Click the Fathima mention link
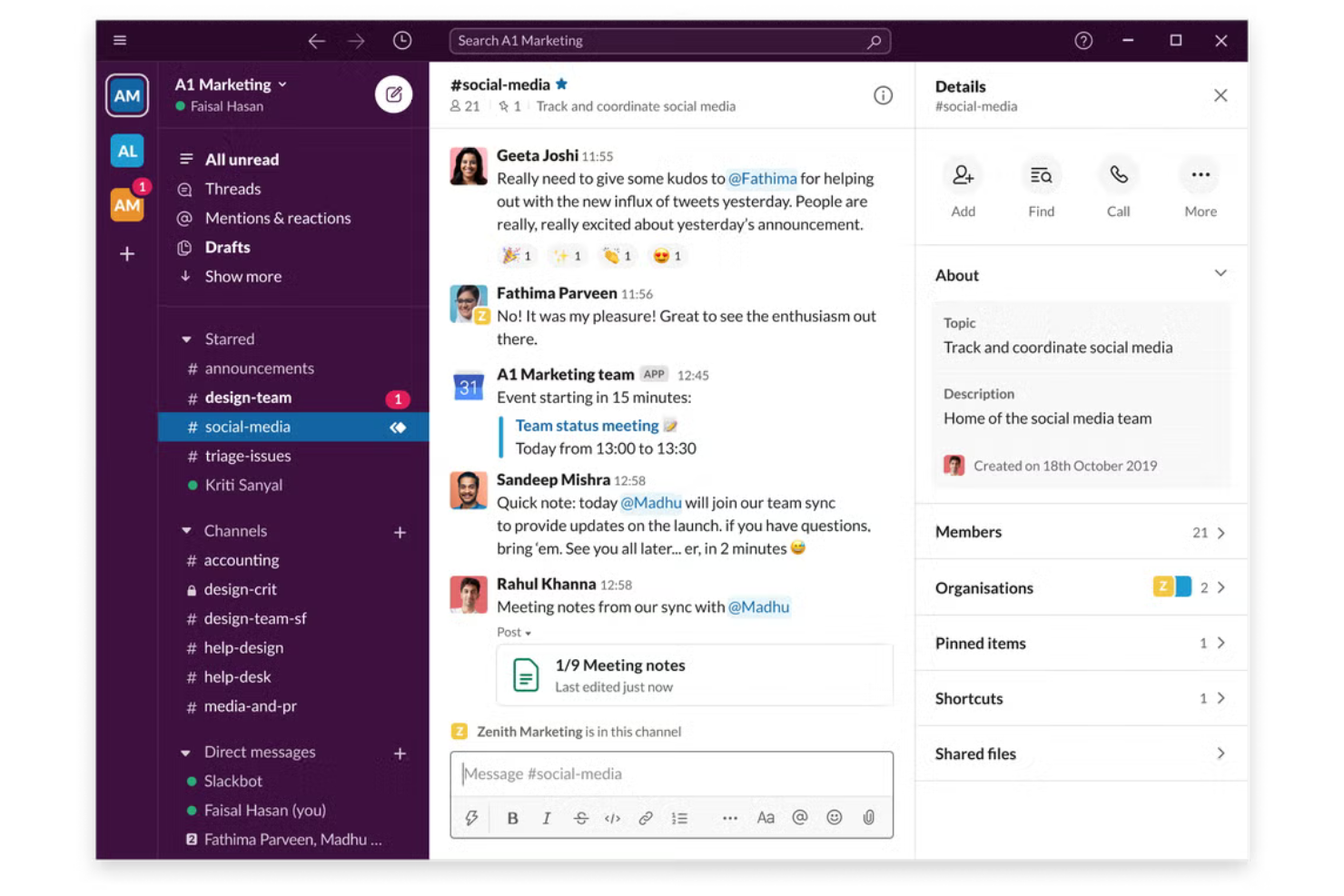Image resolution: width=1344 pixels, height=896 pixels. pos(762,178)
